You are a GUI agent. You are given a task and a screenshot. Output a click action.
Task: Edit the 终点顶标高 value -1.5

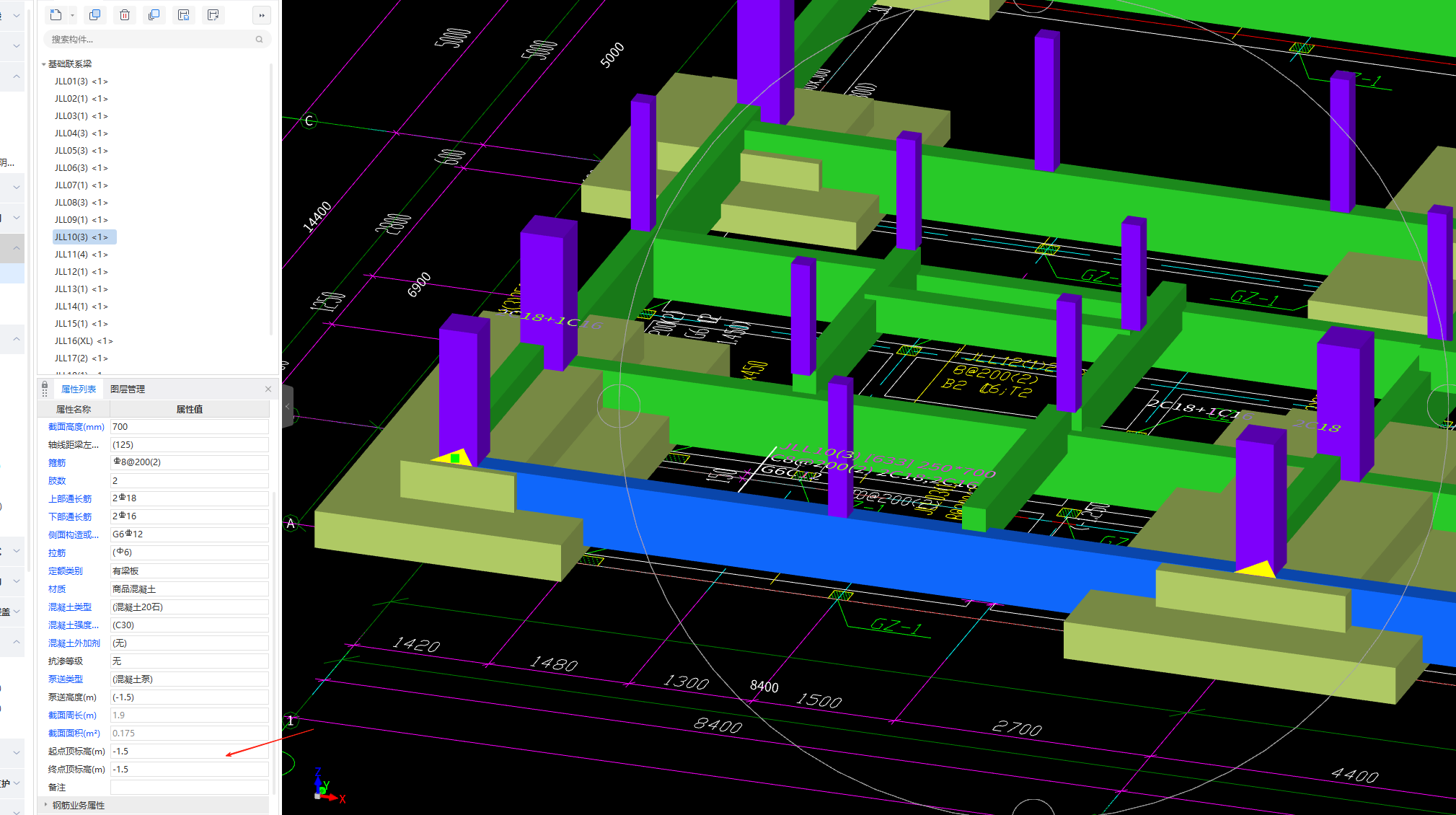(190, 770)
